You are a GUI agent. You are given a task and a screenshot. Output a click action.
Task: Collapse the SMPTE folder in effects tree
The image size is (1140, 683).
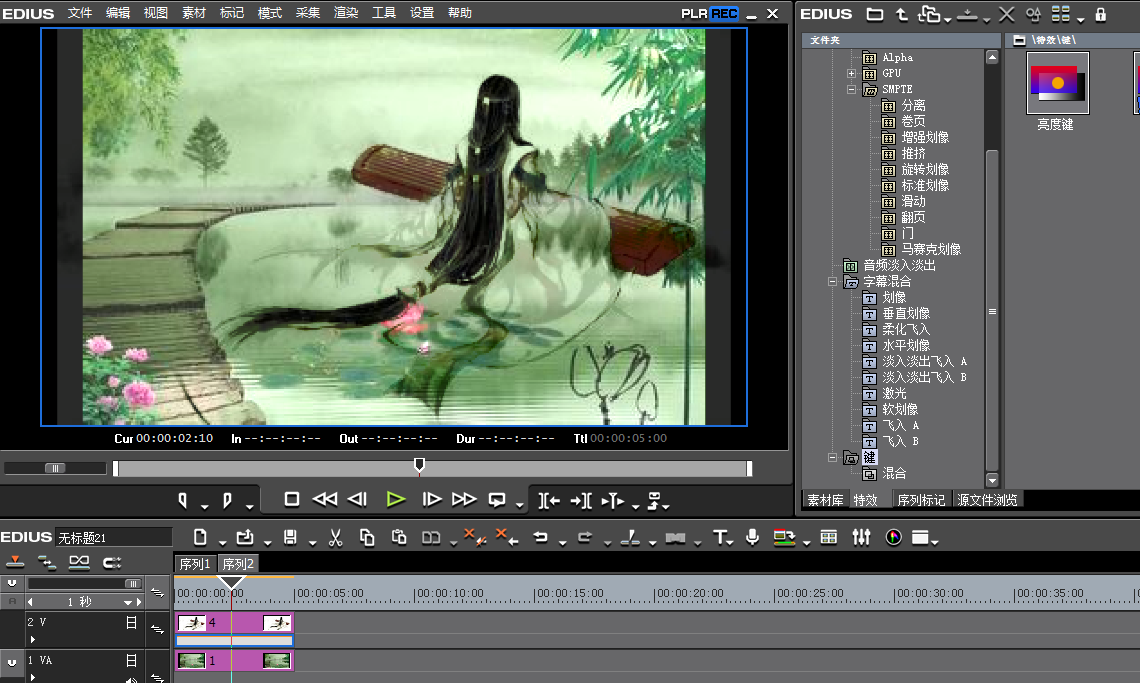[851, 89]
